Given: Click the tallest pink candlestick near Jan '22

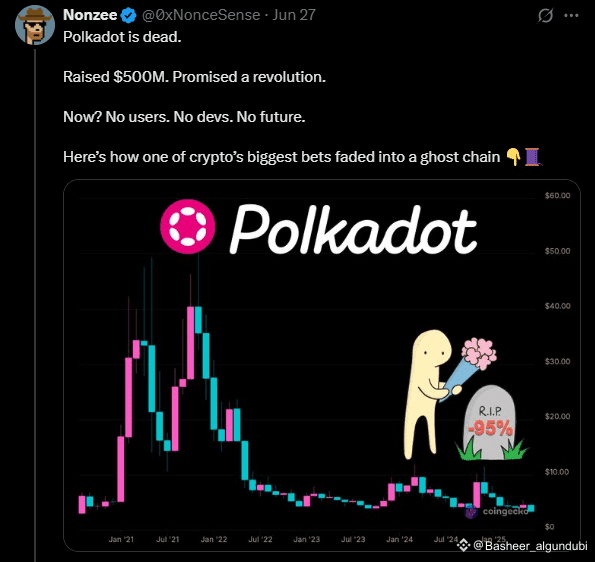Looking at the screenshot, I should (190, 343).
